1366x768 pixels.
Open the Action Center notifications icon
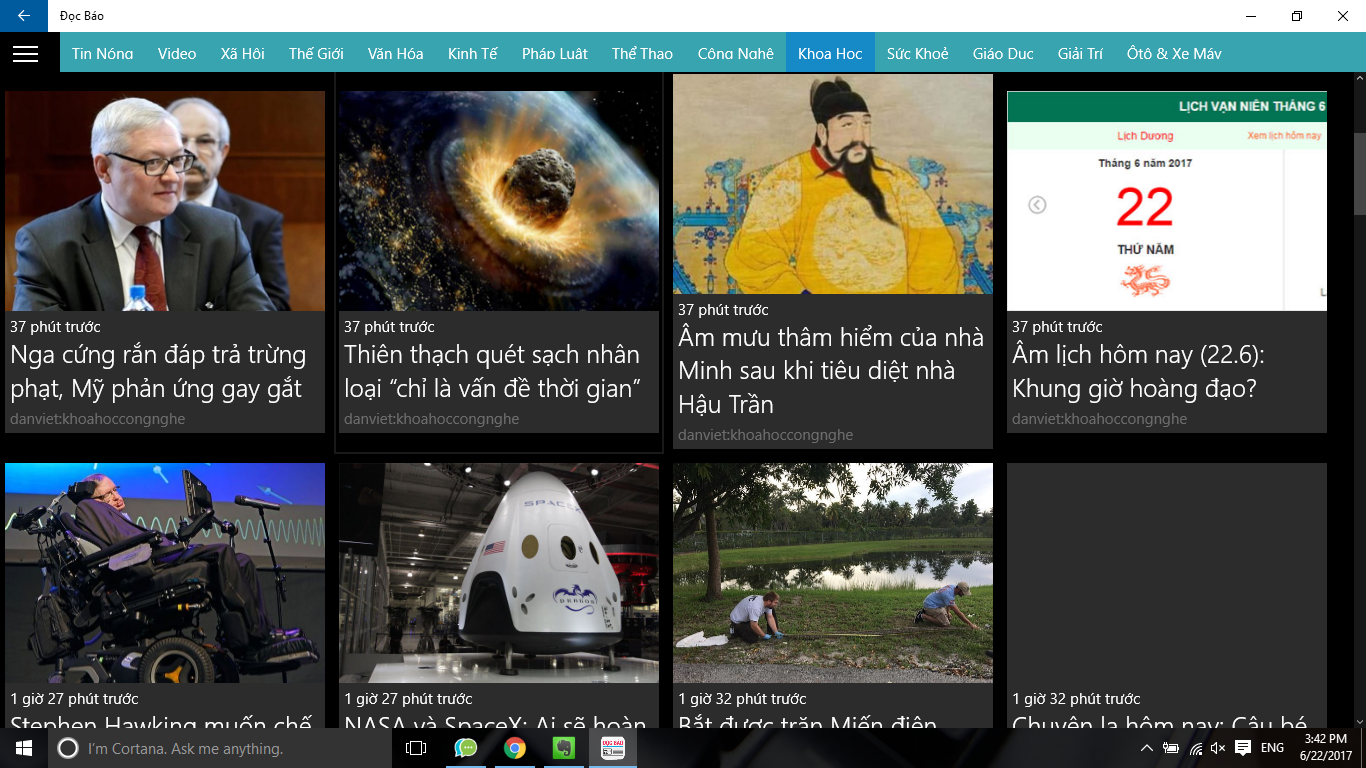(x=1243, y=748)
